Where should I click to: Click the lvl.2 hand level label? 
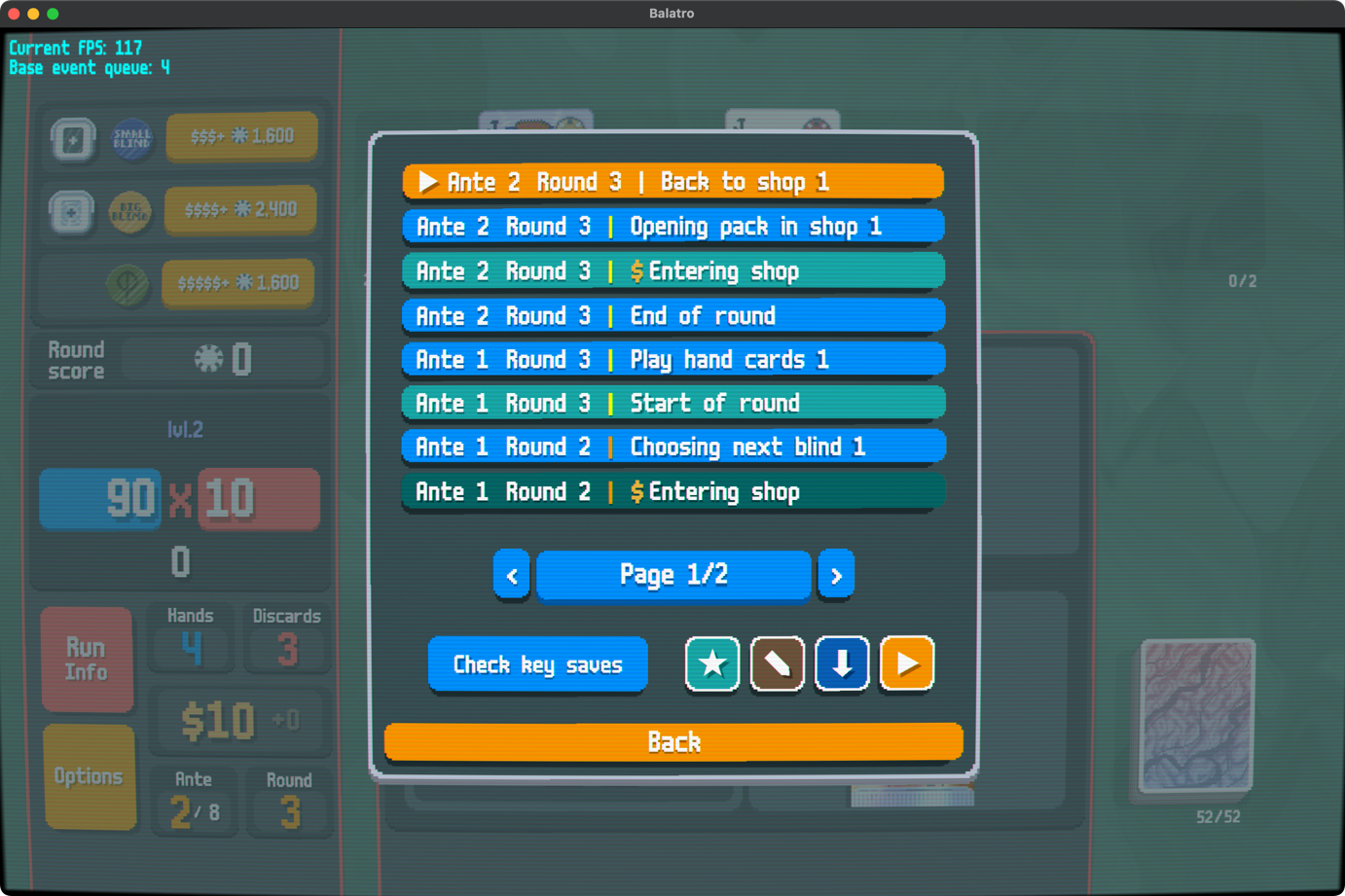(x=185, y=430)
